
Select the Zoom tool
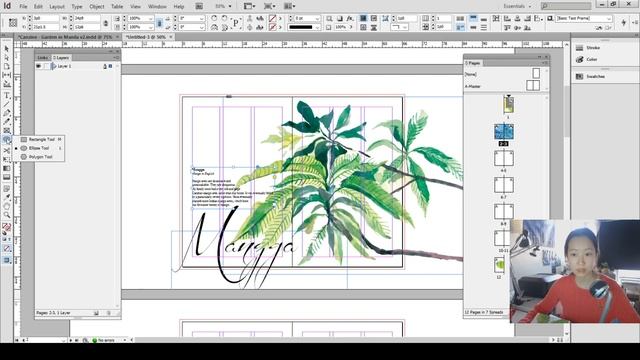[x=7, y=215]
